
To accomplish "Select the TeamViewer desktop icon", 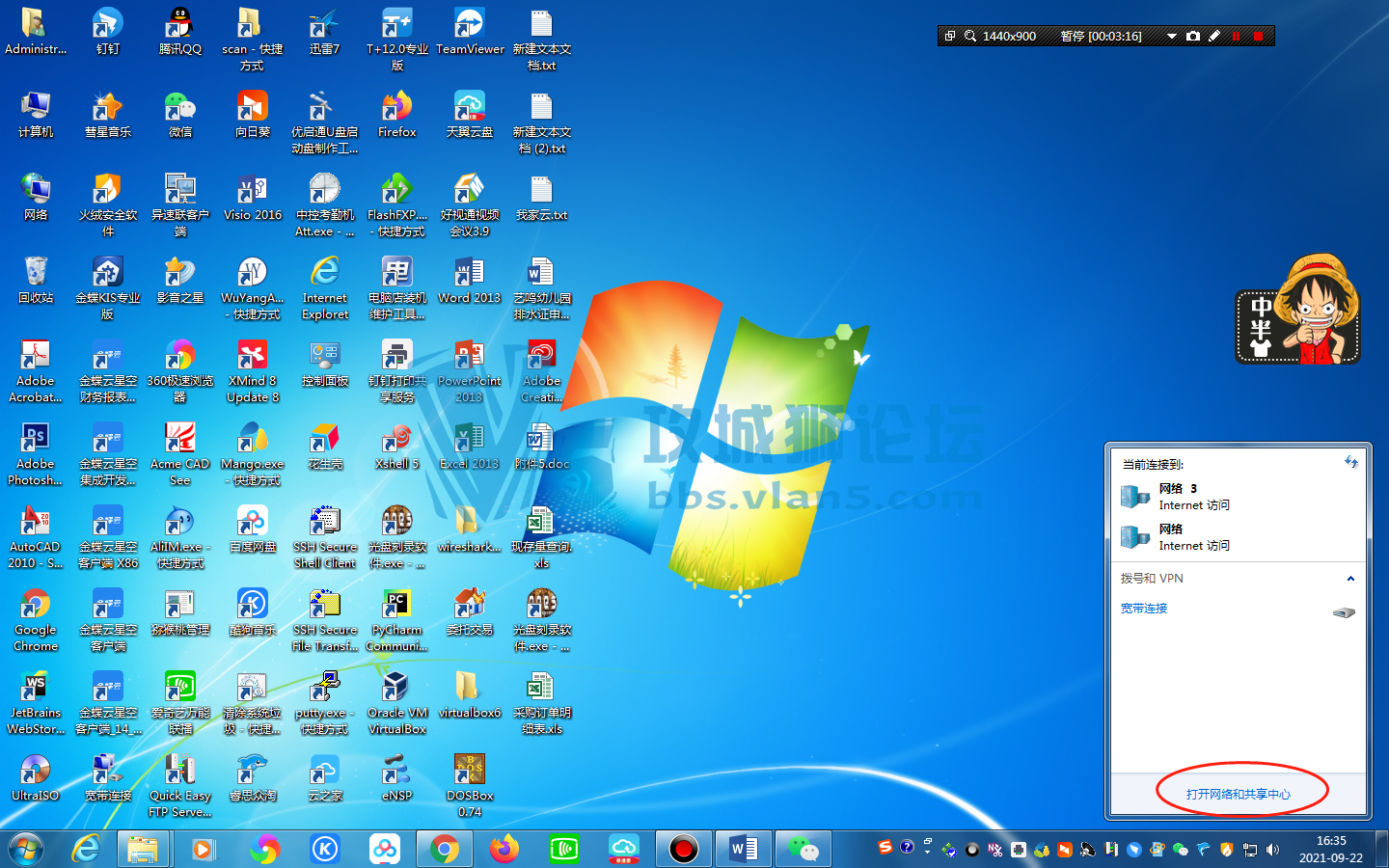I will pos(470,32).
